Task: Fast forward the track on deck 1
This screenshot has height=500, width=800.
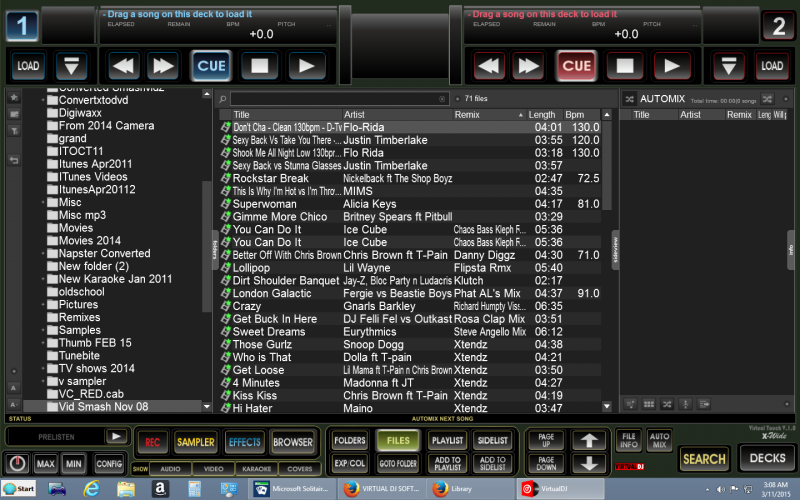Action: (x=163, y=66)
